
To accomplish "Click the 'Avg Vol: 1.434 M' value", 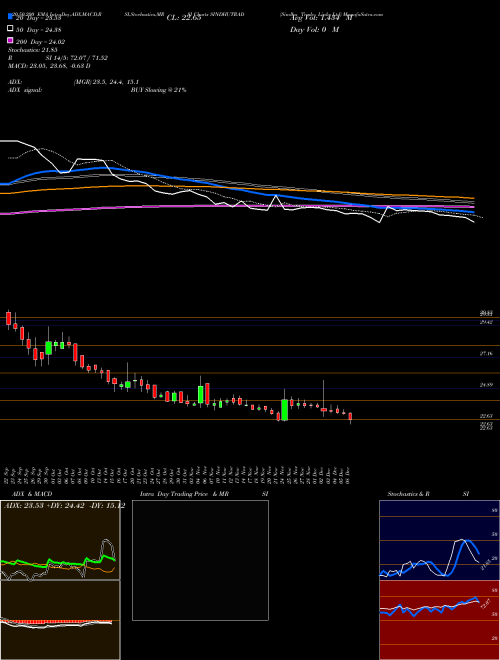I will pyautogui.click(x=321, y=18).
